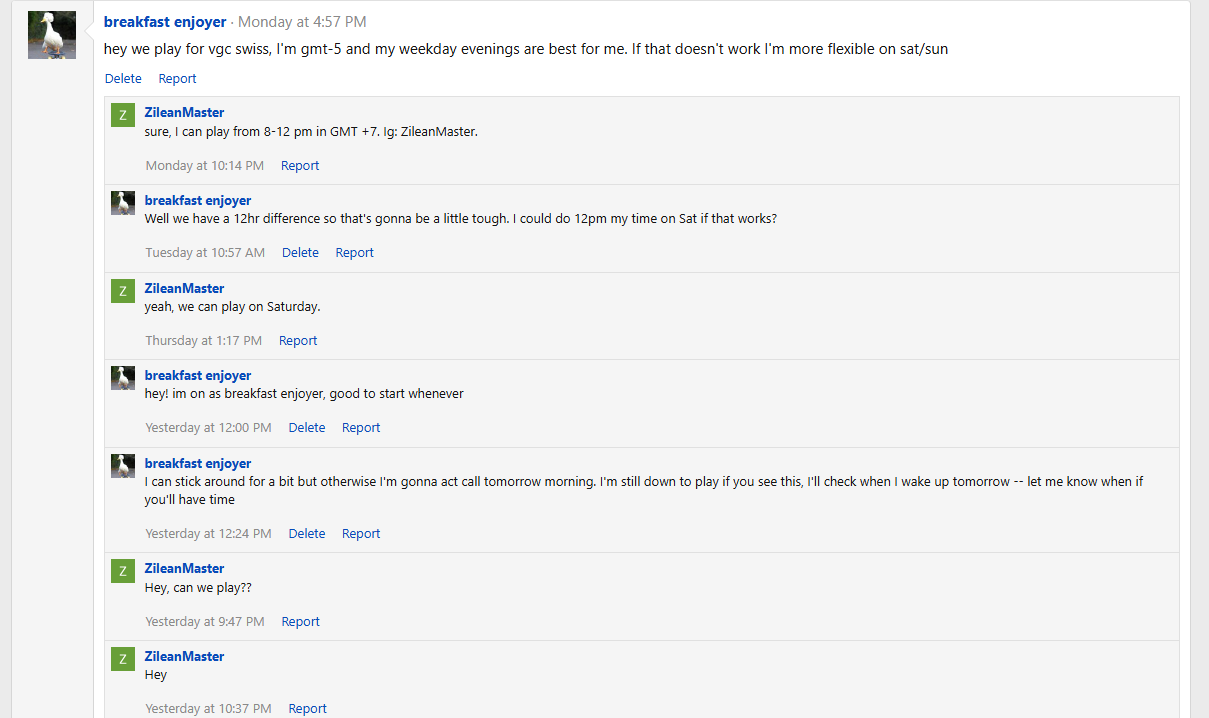This screenshot has height=718, width=1209.
Task: Click the 'Monday at 4:57 PM' post timestamp
Action: 302,22
